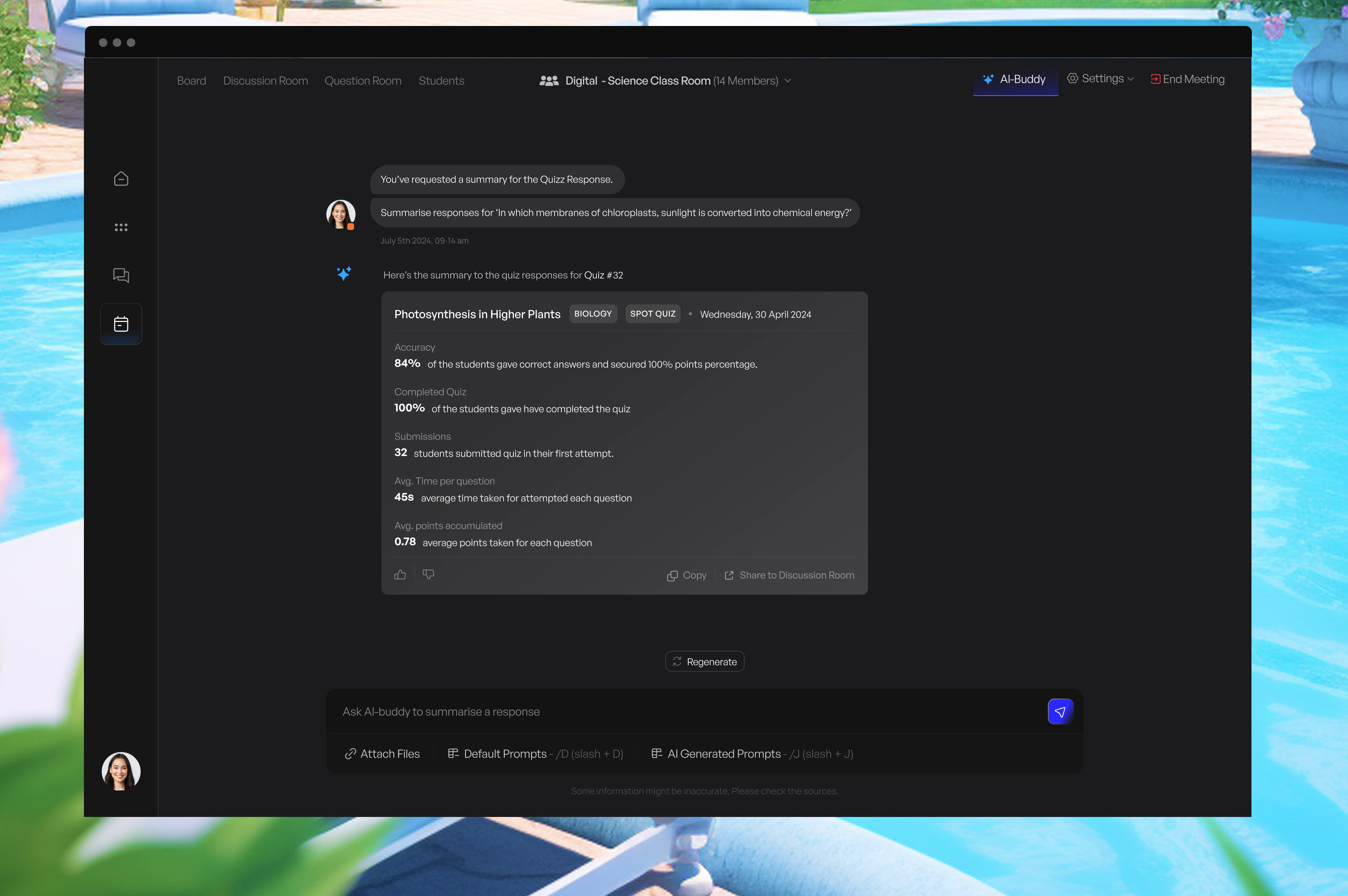1348x896 pixels.
Task: Click the 45s average time value
Action: click(404, 497)
